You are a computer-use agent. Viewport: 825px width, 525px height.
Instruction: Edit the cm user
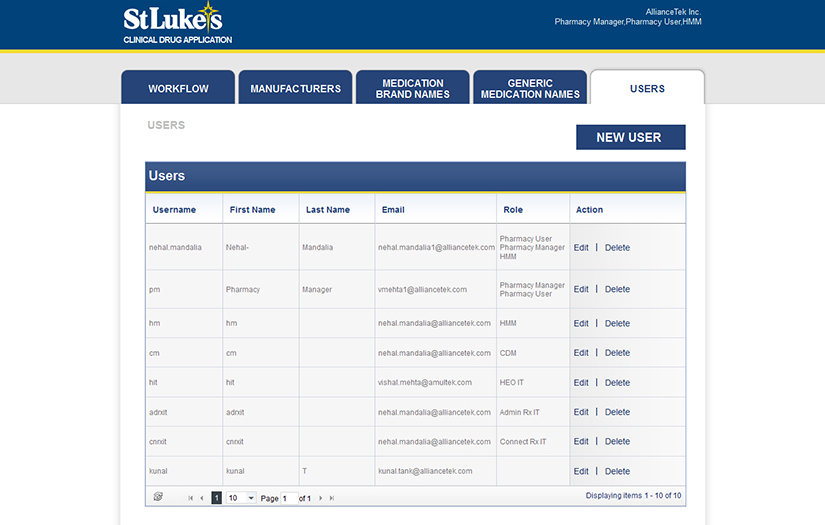pyautogui.click(x=581, y=353)
